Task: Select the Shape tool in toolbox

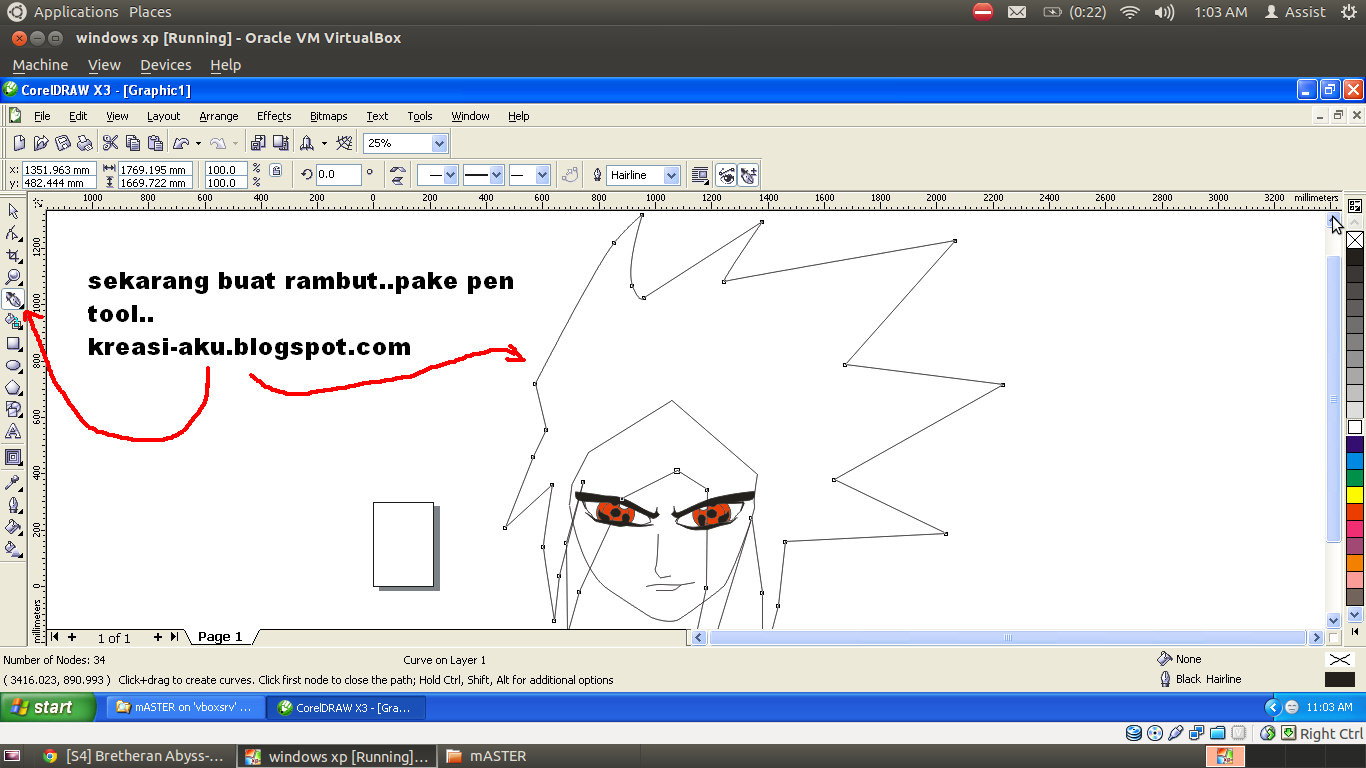Action: click(13, 233)
